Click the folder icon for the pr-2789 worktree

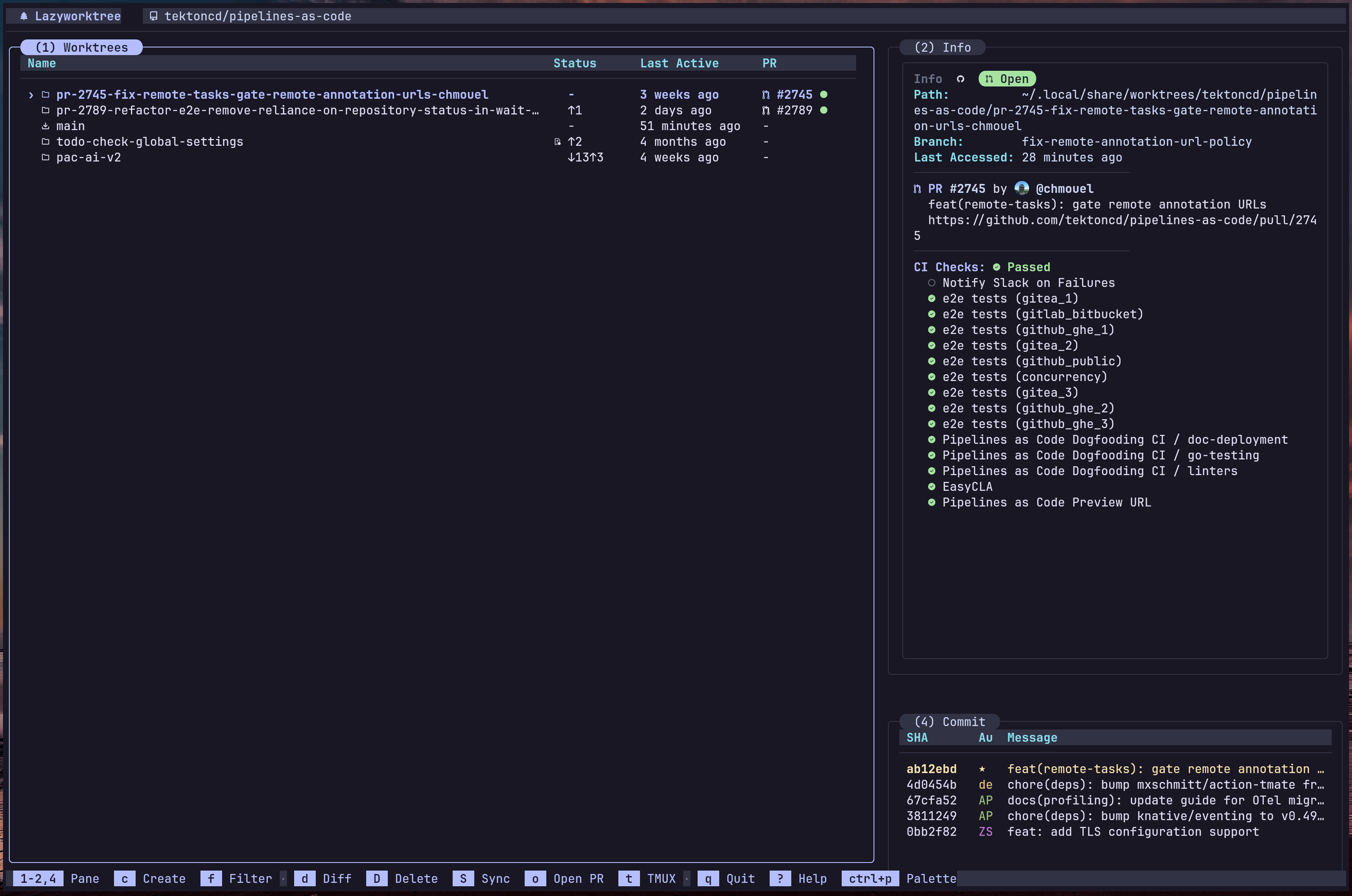point(45,110)
